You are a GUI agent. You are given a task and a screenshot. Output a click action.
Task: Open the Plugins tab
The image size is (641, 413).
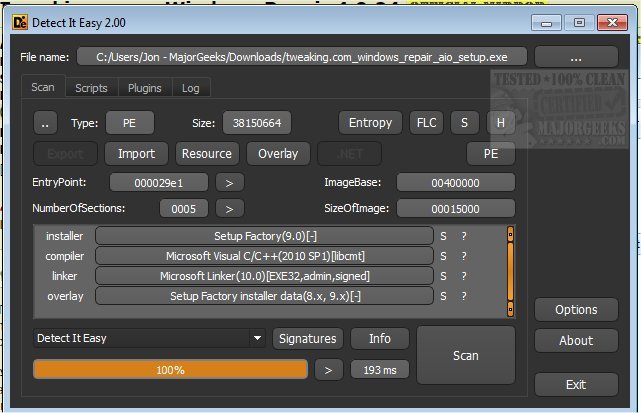pyautogui.click(x=145, y=88)
